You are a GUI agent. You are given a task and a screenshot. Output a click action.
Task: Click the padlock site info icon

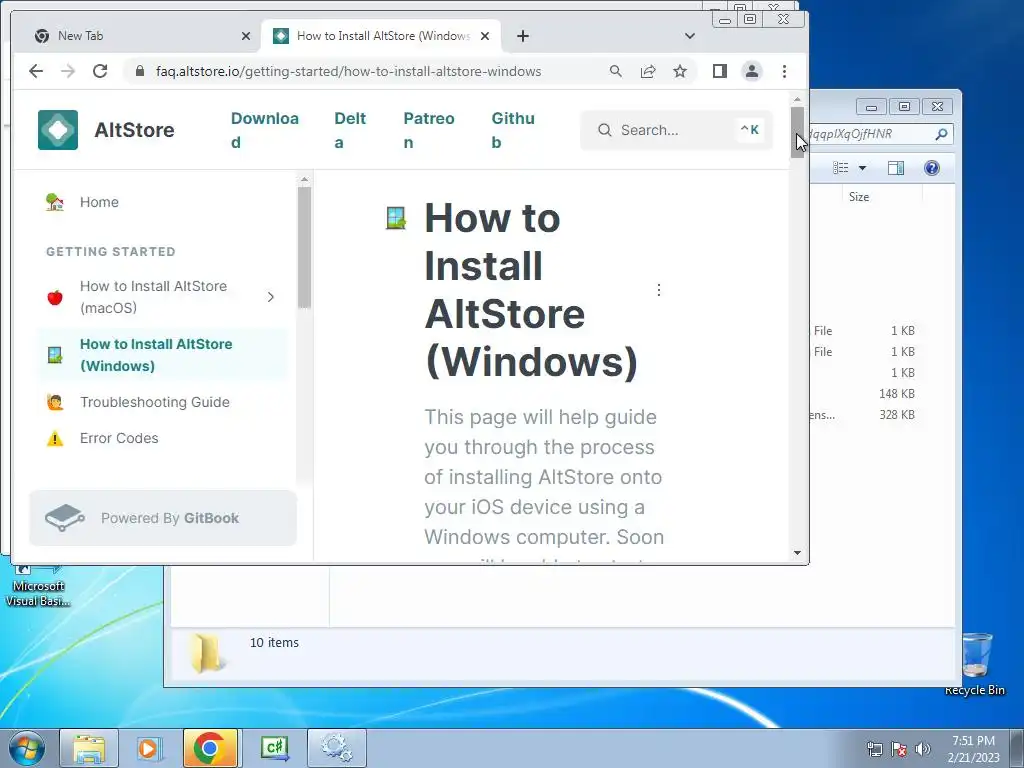click(x=139, y=71)
